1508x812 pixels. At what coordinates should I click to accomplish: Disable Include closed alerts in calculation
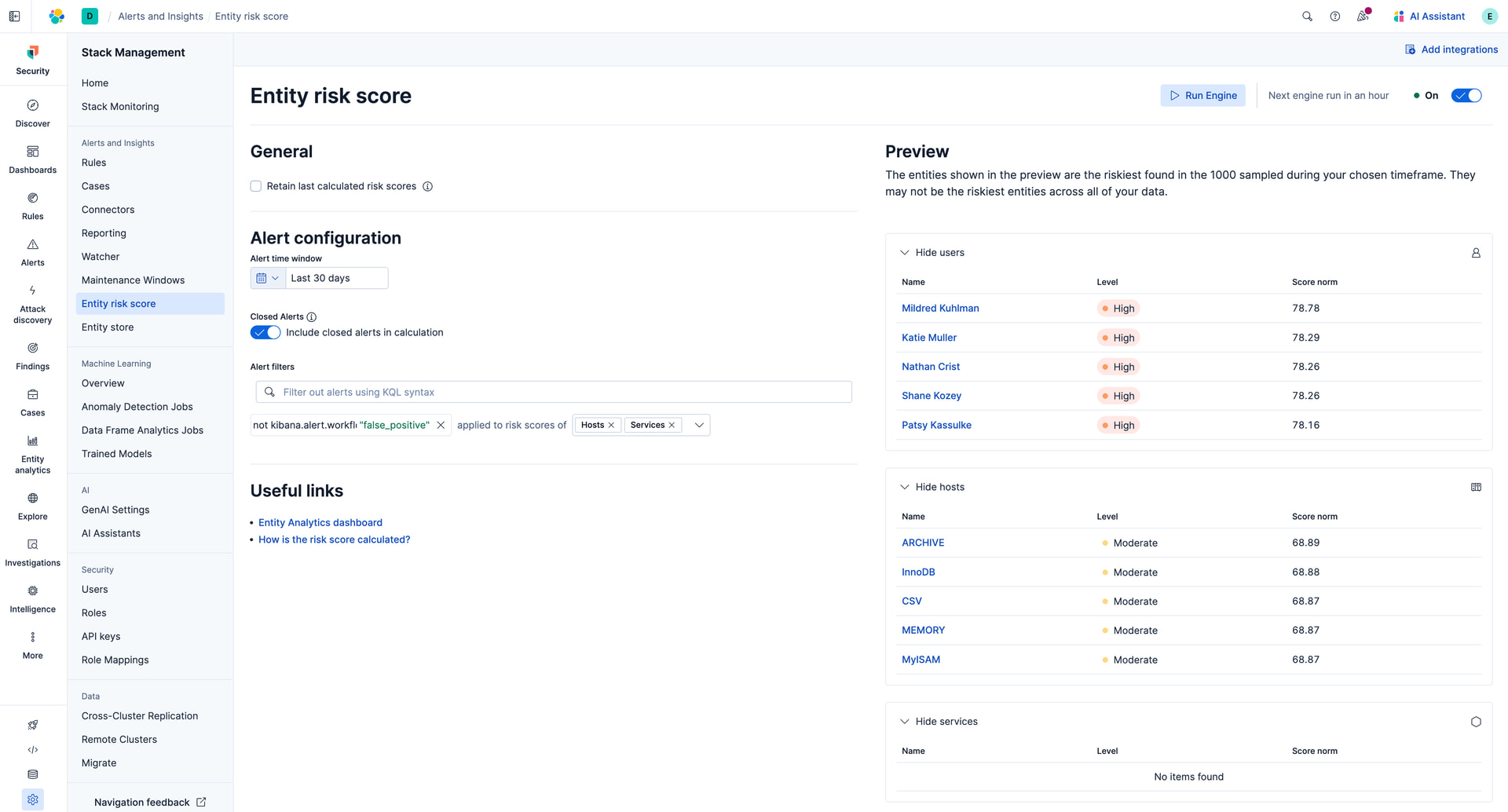pos(265,333)
